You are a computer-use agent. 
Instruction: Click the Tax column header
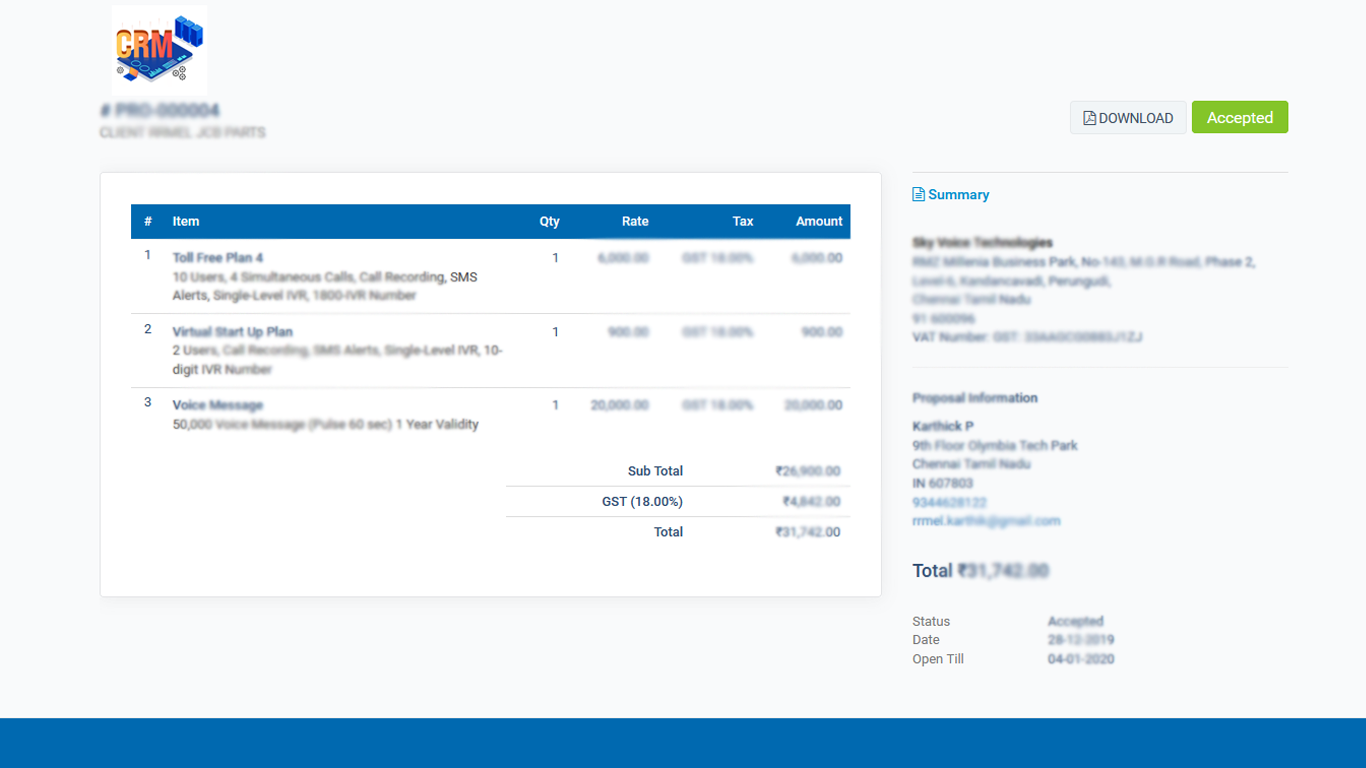(x=742, y=222)
